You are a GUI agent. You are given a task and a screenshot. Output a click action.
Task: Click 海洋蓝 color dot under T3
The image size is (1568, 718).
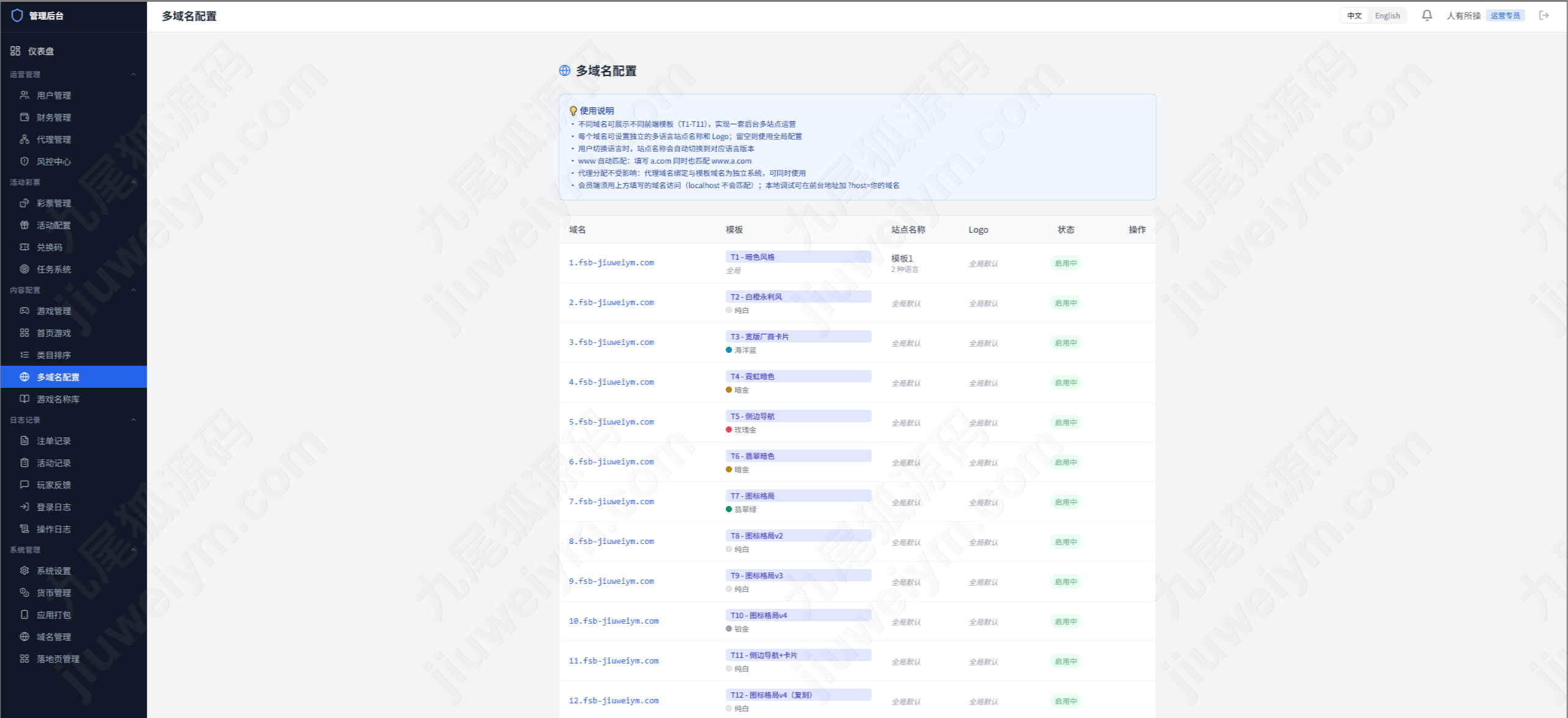[729, 350]
